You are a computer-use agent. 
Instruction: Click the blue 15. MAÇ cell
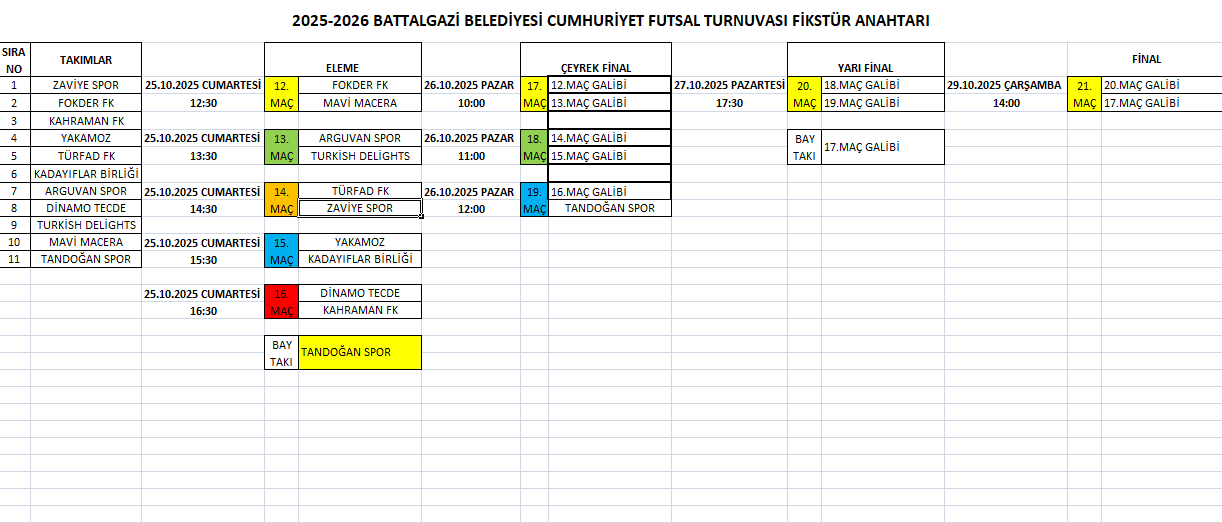click(281, 250)
